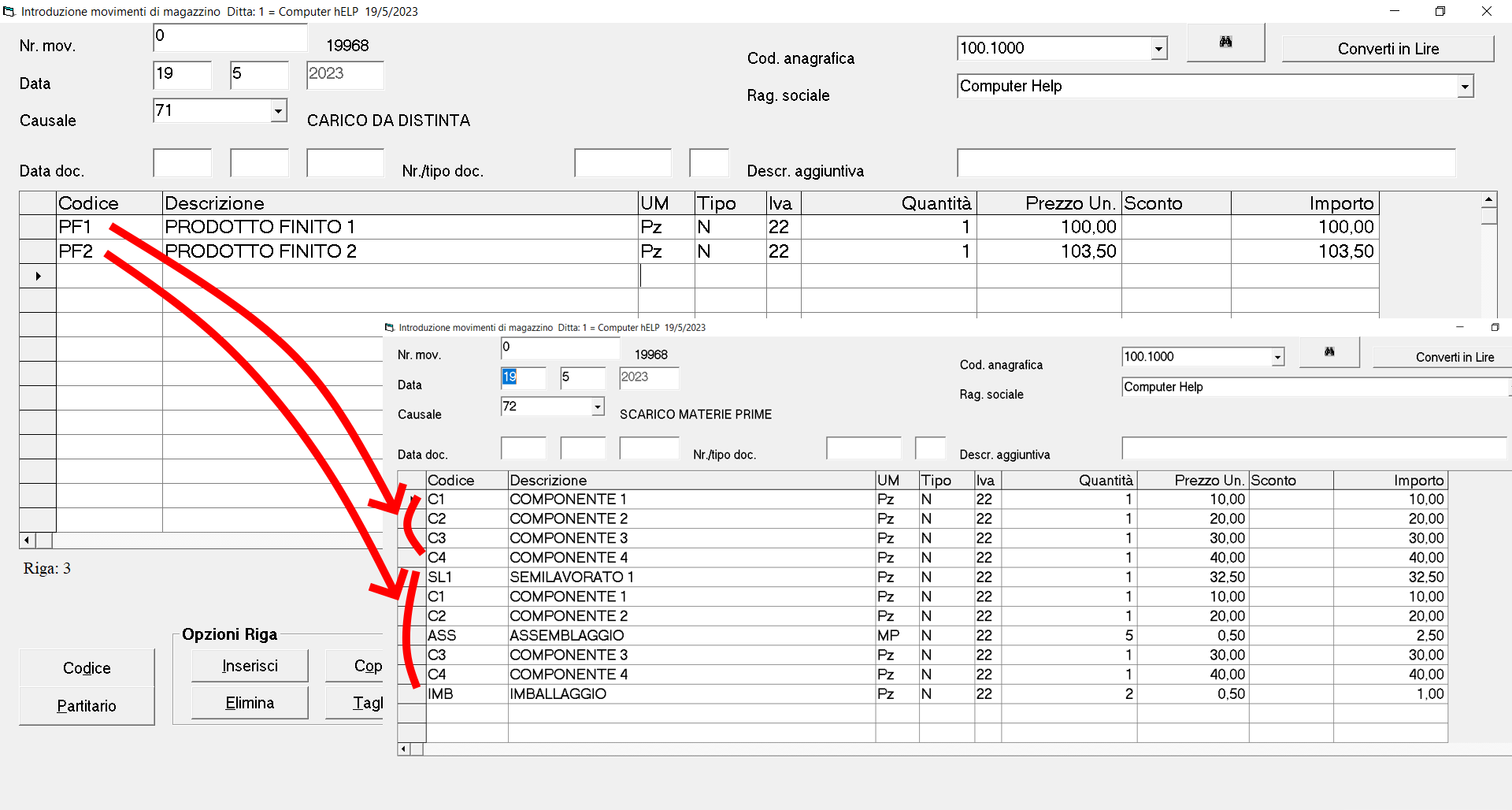Click the partially visible Cop button

pyautogui.click(x=356, y=666)
